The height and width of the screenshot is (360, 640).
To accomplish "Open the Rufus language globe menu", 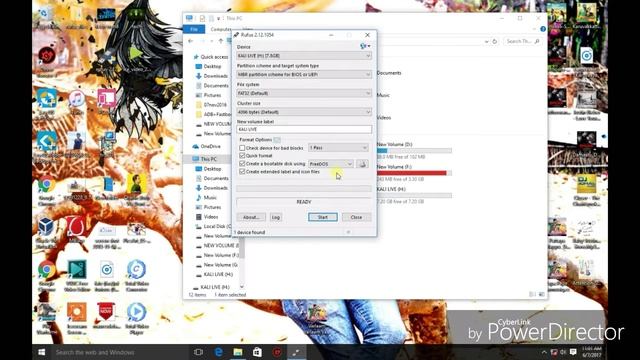I will click(x=365, y=46).
